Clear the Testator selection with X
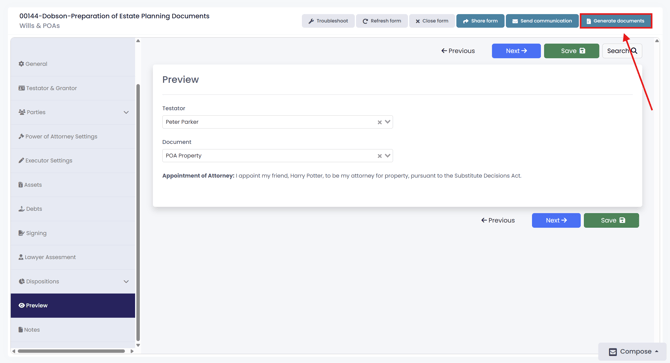Screen dimensions: 670x363 point(379,122)
